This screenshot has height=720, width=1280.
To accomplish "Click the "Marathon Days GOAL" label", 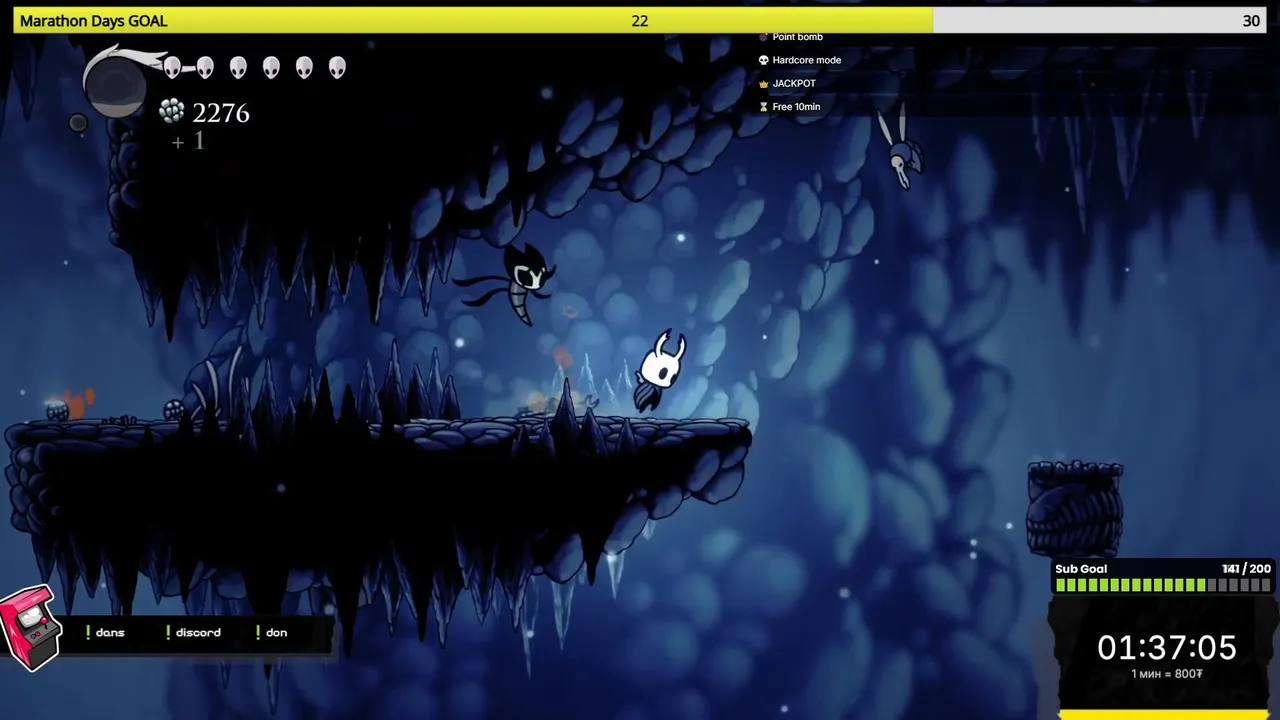I will tap(94, 21).
